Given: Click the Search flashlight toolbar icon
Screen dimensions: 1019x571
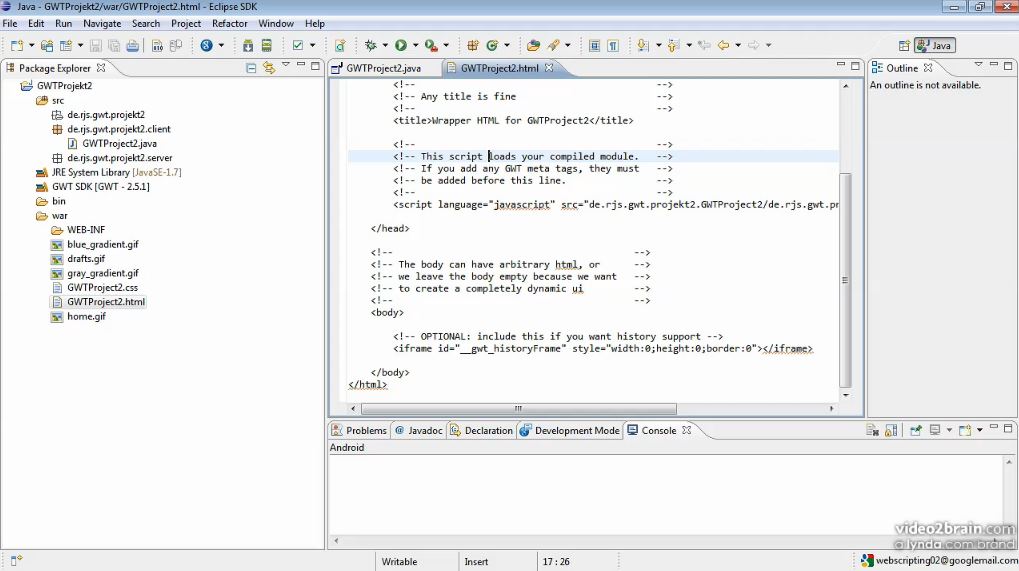Looking at the screenshot, I should click(x=554, y=45).
